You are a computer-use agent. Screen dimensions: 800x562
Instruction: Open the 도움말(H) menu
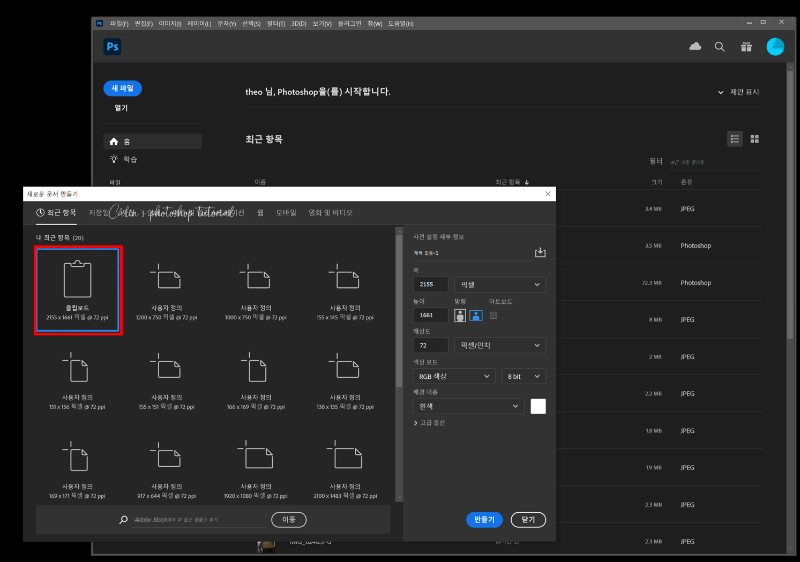(x=401, y=23)
